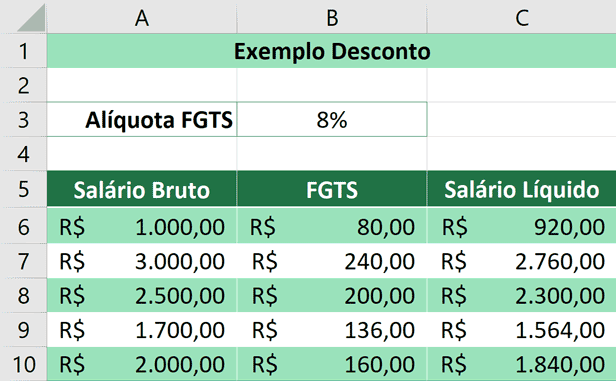Screen dimensions: 616x381
Task: Select the 8% rate cell
Action: 332,120
